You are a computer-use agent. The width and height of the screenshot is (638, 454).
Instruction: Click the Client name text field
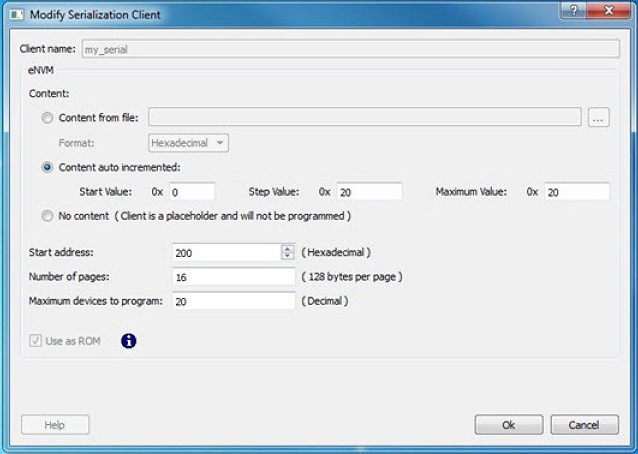coord(349,48)
